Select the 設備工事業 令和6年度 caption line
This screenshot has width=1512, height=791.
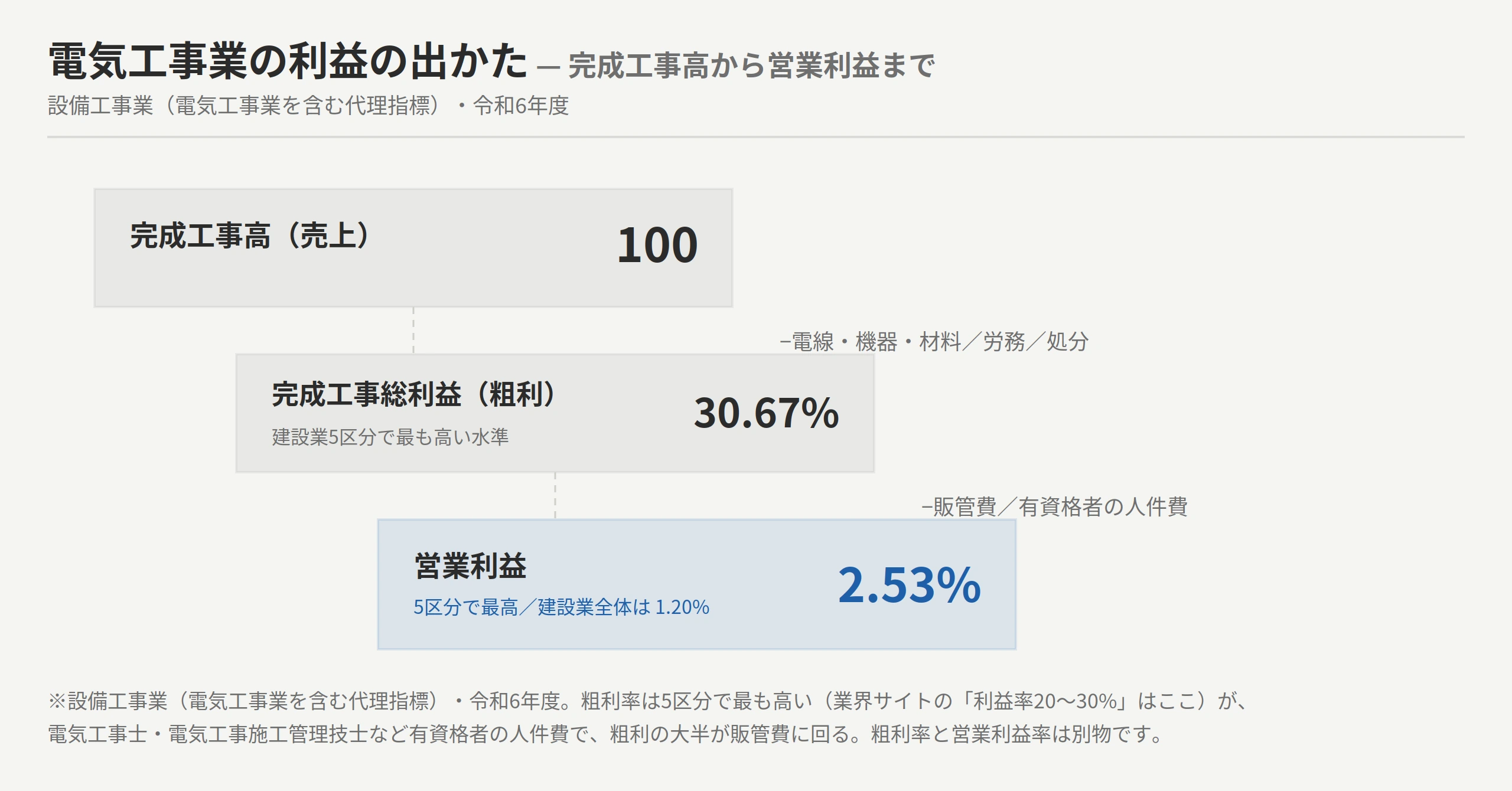click(308, 106)
